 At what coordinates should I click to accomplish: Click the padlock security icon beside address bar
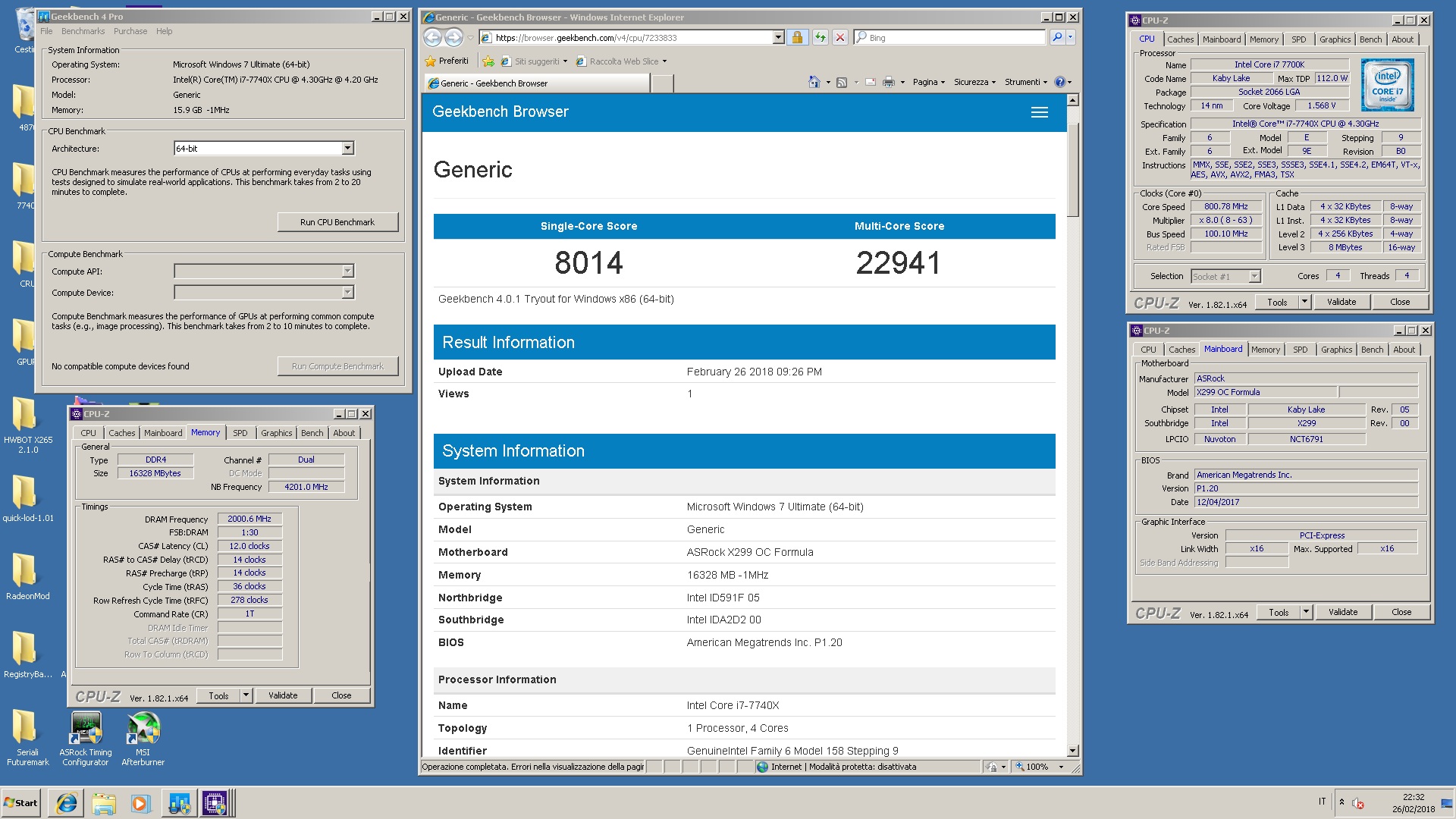(797, 37)
